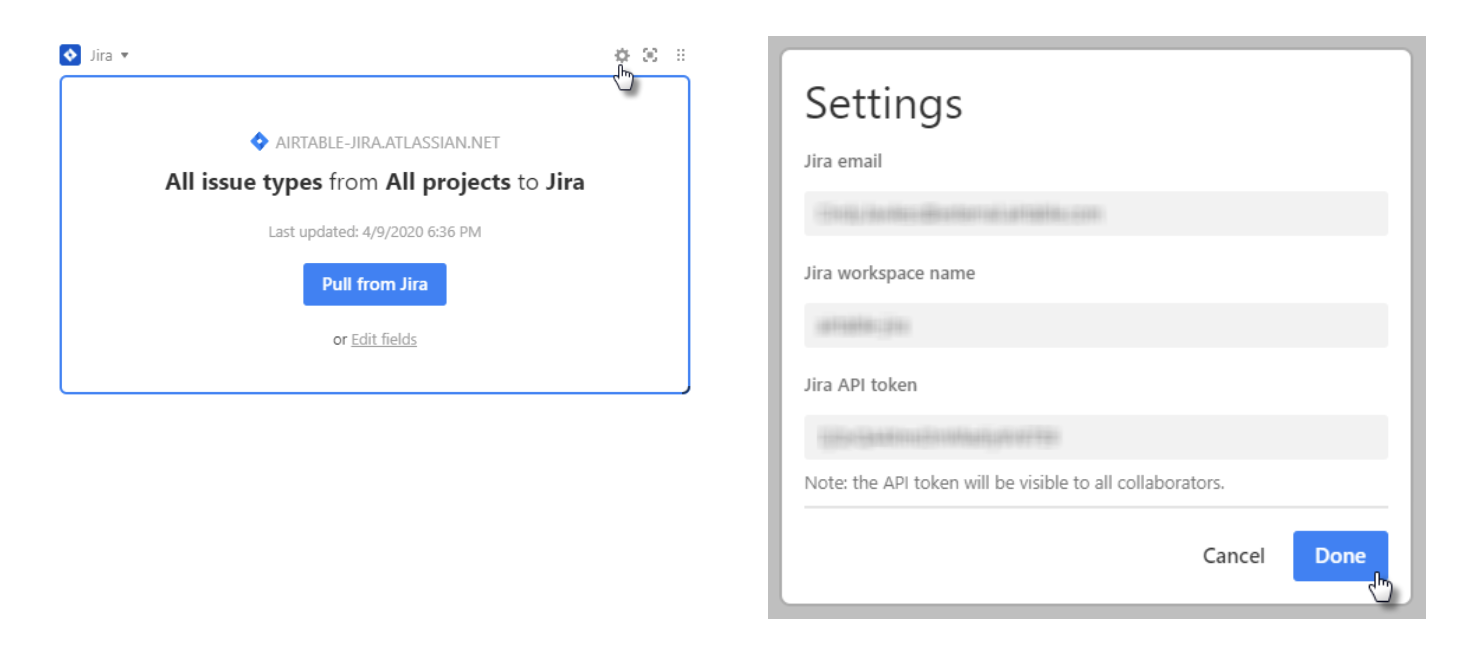Focus the Jira workspace name field
Image resolution: width=1479 pixels, height=666 pixels.
click(x=1096, y=325)
